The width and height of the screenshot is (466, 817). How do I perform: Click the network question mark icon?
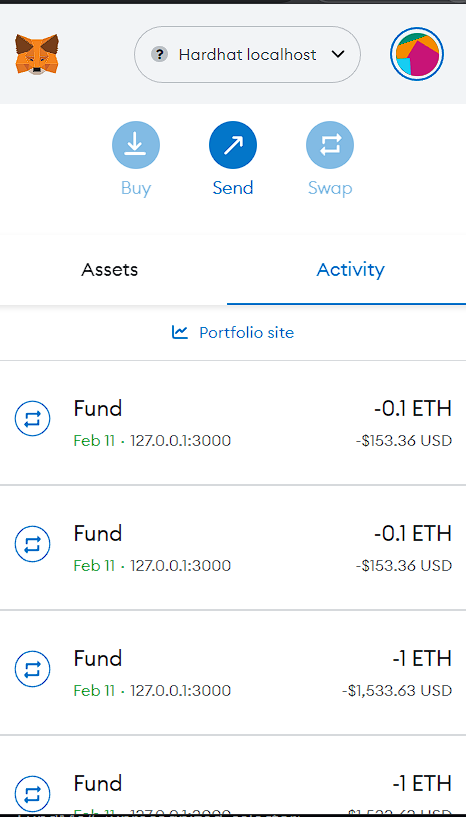160,54
